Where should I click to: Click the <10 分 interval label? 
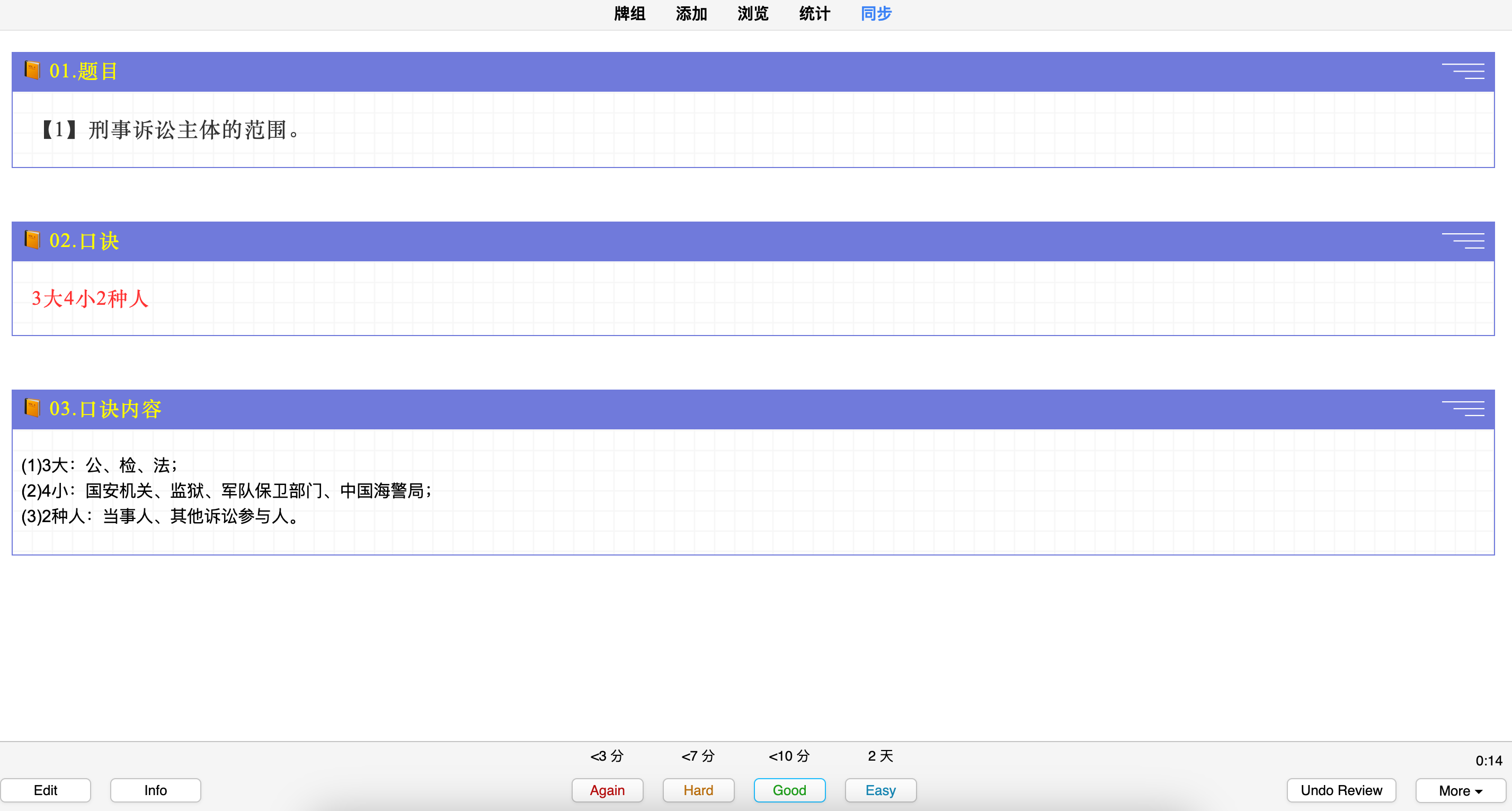tap(789, 756)
